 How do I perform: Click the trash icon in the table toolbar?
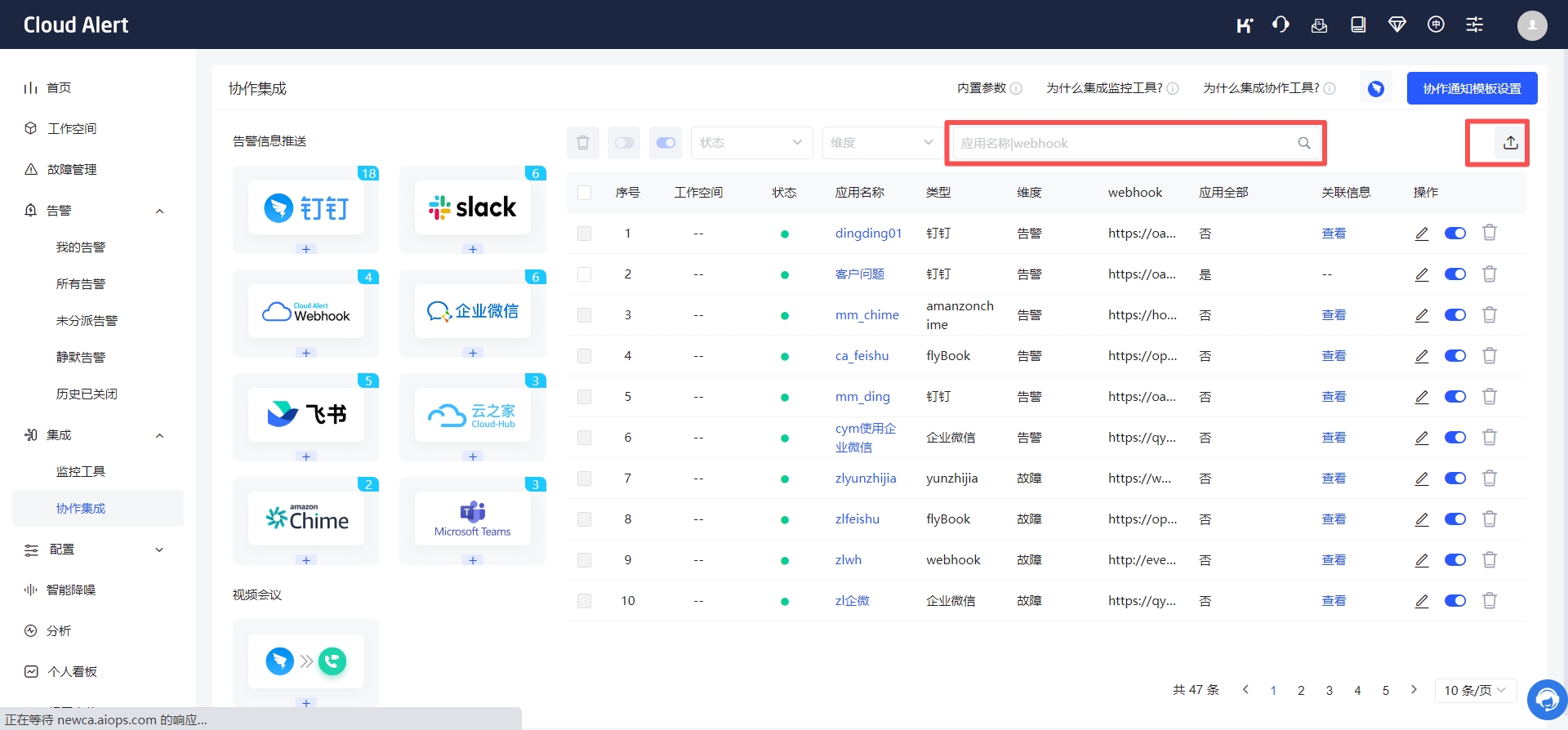point(583,143)
